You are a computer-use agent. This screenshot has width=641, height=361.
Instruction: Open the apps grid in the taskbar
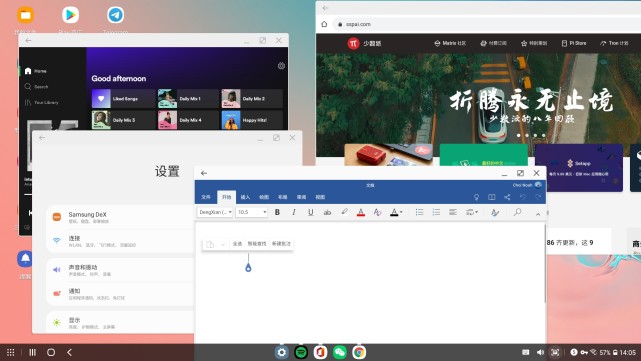point(11,352)
